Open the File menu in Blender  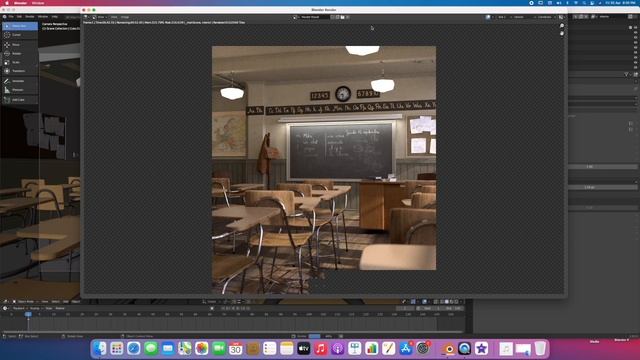pyautogui.click(x=11, y=17)
